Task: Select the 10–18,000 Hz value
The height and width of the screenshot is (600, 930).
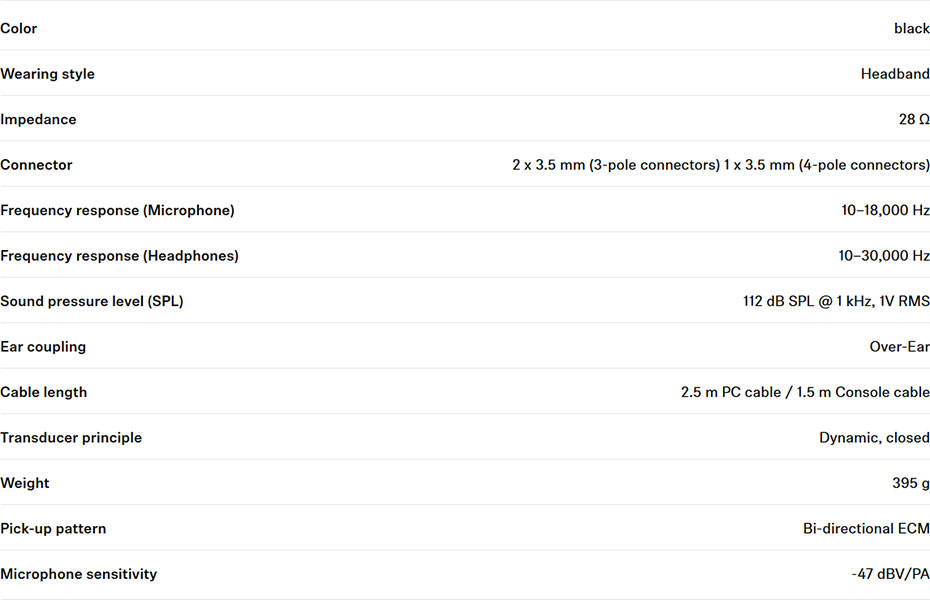Action: (x=885, y=210)
